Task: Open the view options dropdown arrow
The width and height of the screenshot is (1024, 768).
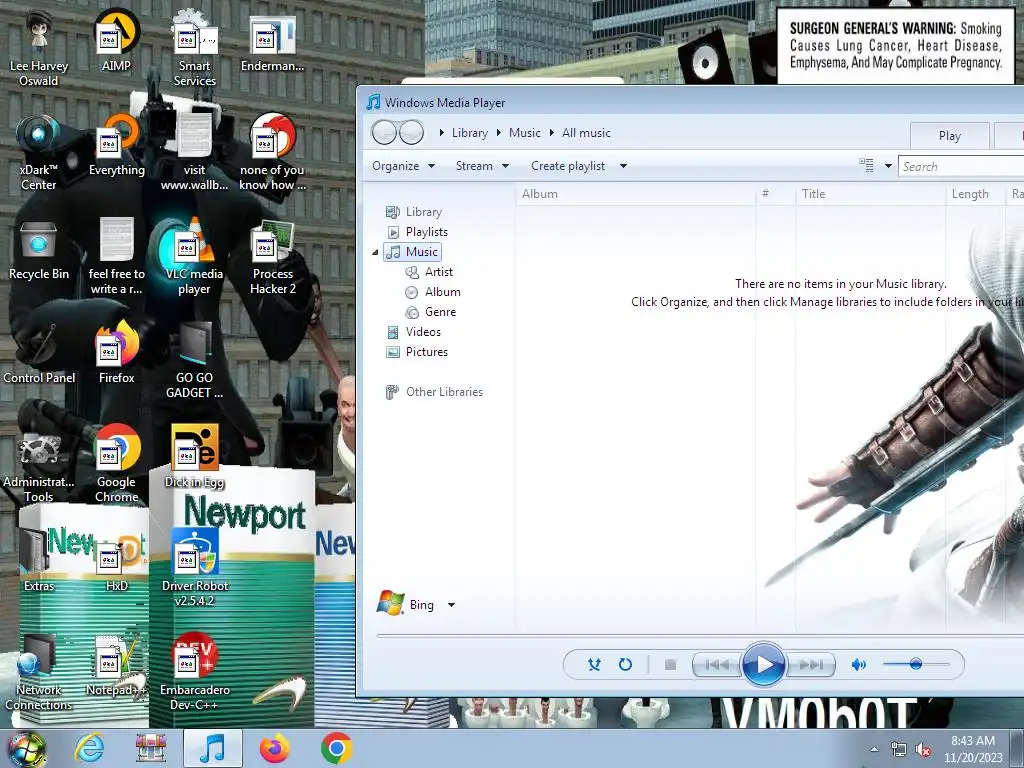Action: [888, 166]
